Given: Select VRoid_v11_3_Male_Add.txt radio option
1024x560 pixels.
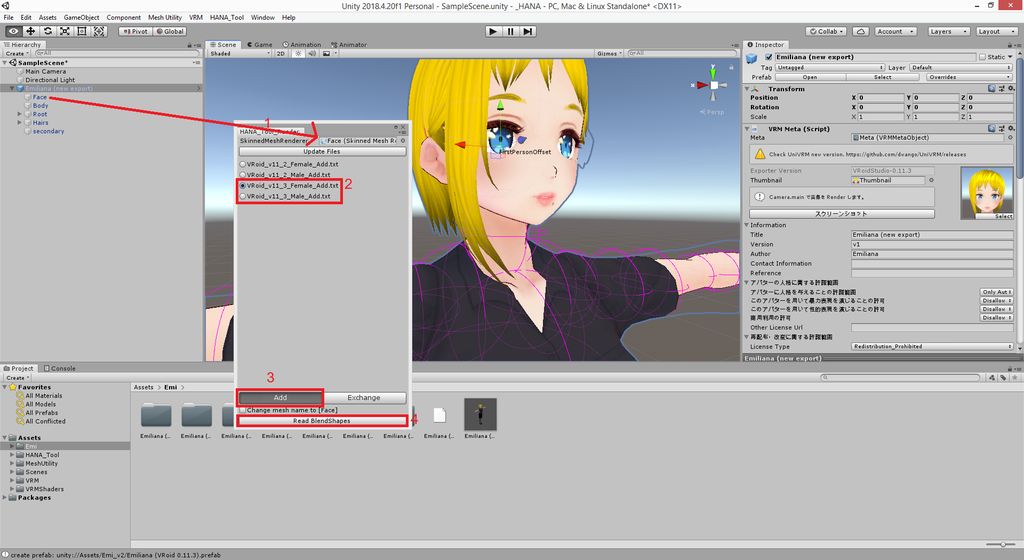Looking at the screenshot, I should click(243, 196).
